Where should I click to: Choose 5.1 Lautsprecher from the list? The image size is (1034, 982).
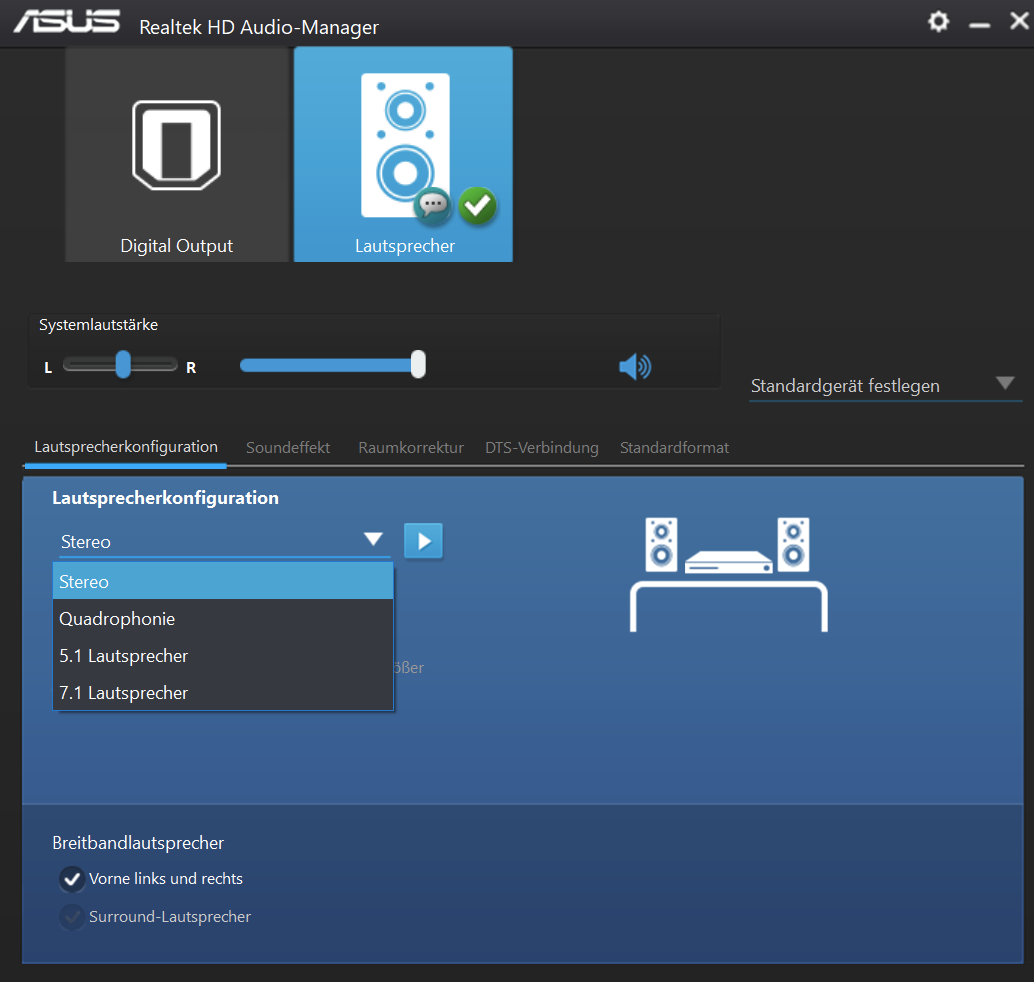tap(223, 656)
